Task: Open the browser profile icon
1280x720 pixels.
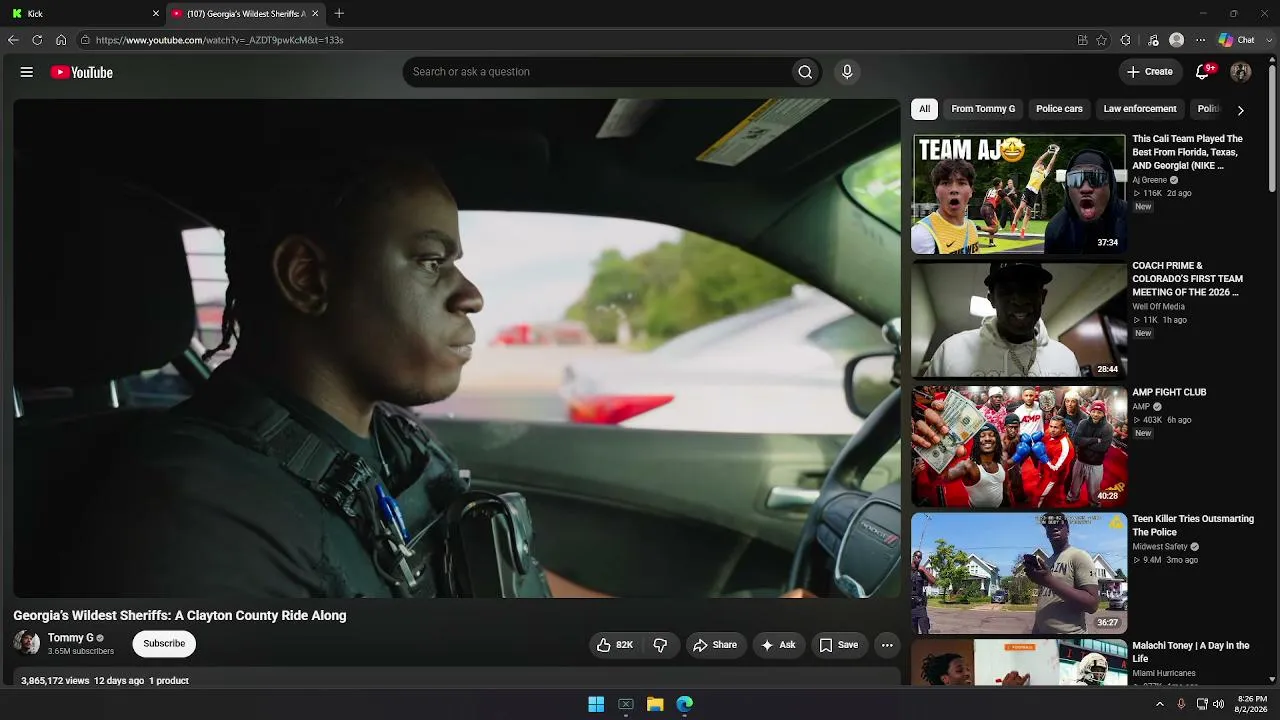Action: (x=1177, y=40)
